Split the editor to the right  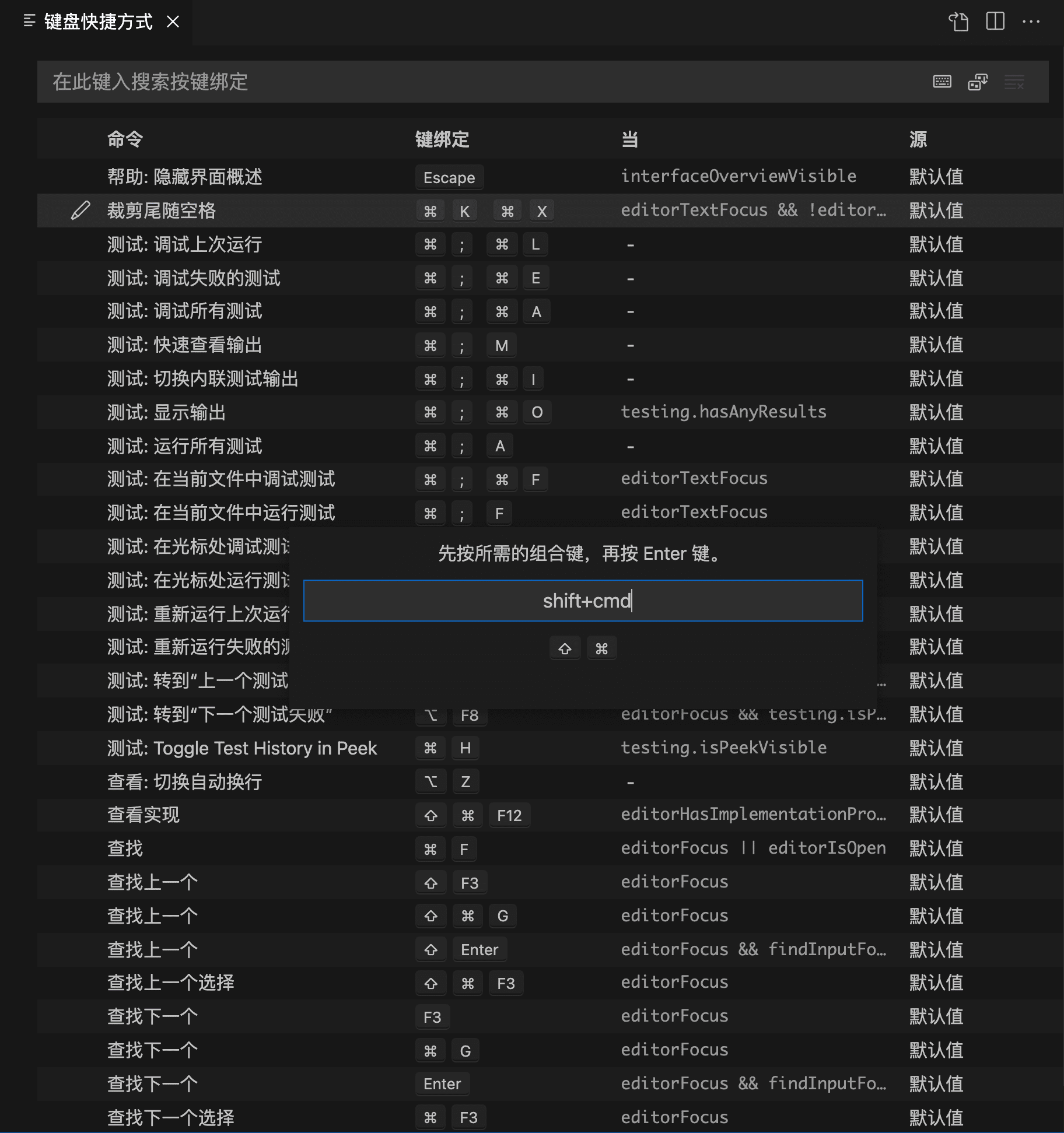(x=995, y=22)
